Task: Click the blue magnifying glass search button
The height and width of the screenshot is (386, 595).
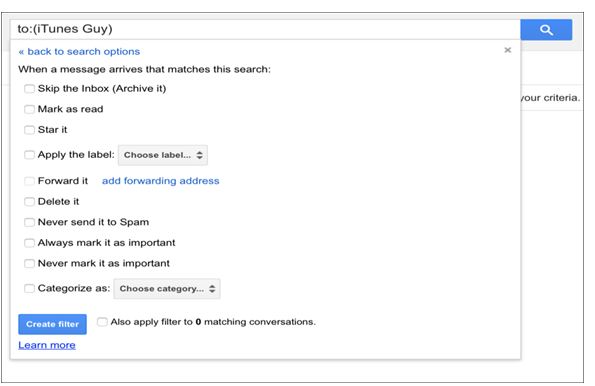Action: coord(546,30)
